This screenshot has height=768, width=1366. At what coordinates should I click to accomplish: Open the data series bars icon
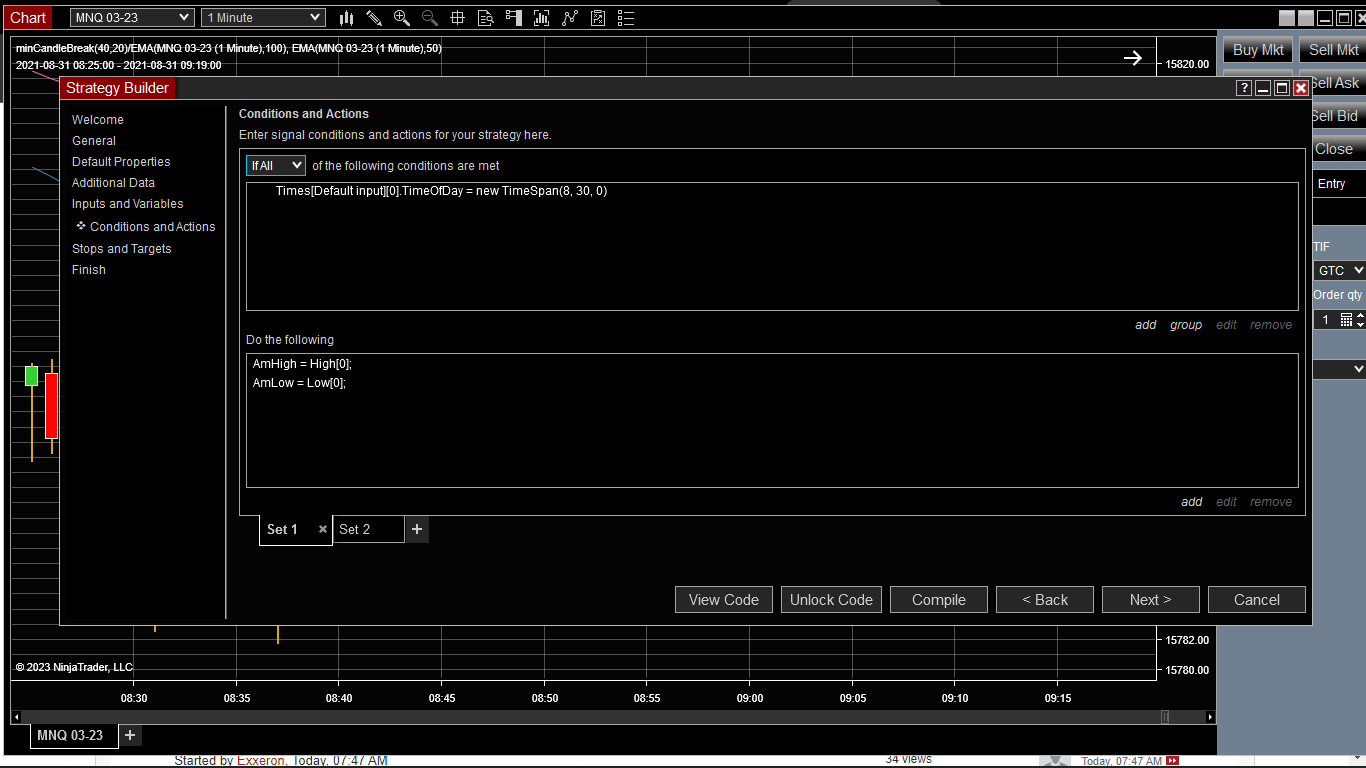point(542,18)
